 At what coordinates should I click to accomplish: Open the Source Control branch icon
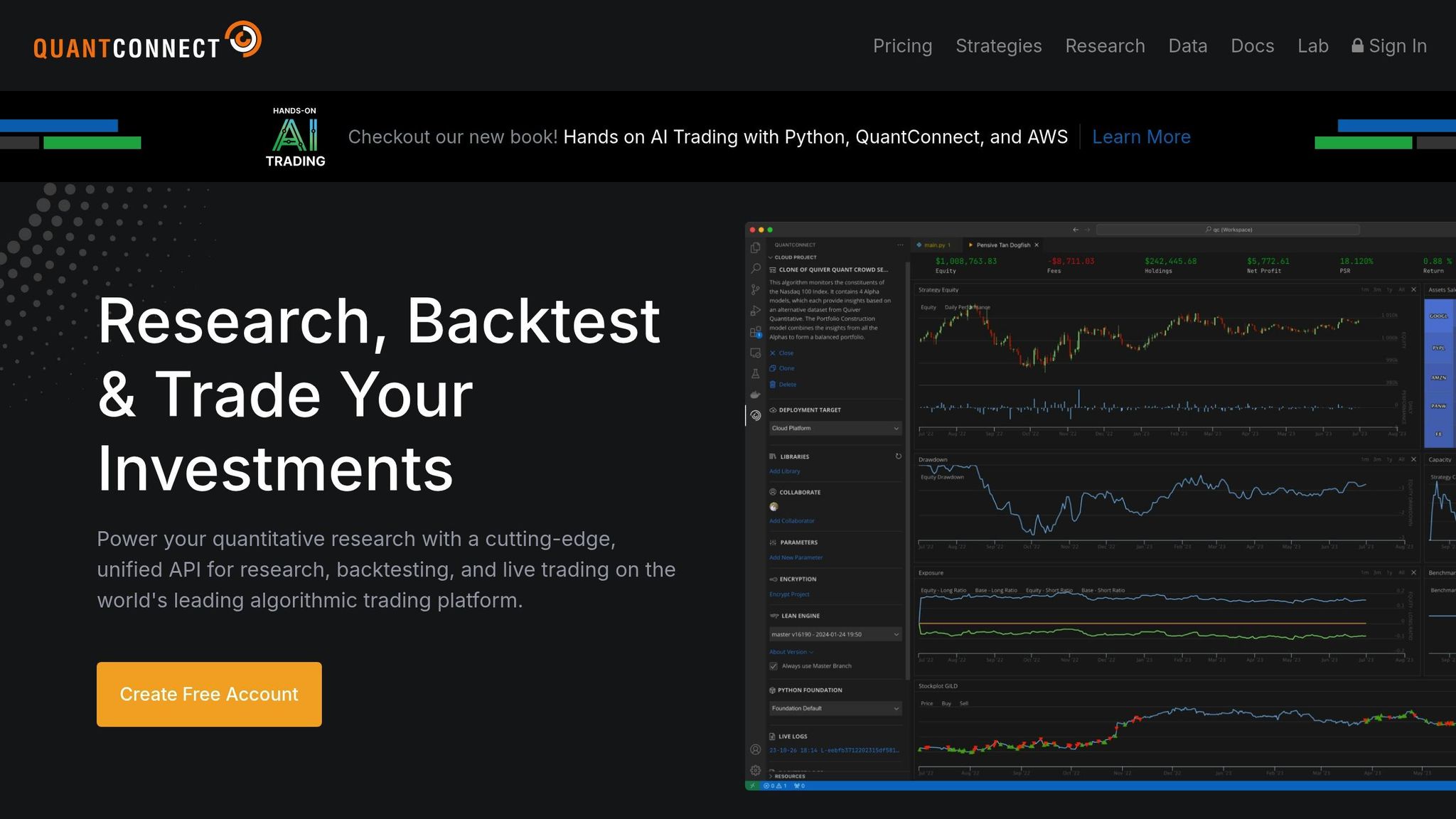755,289
